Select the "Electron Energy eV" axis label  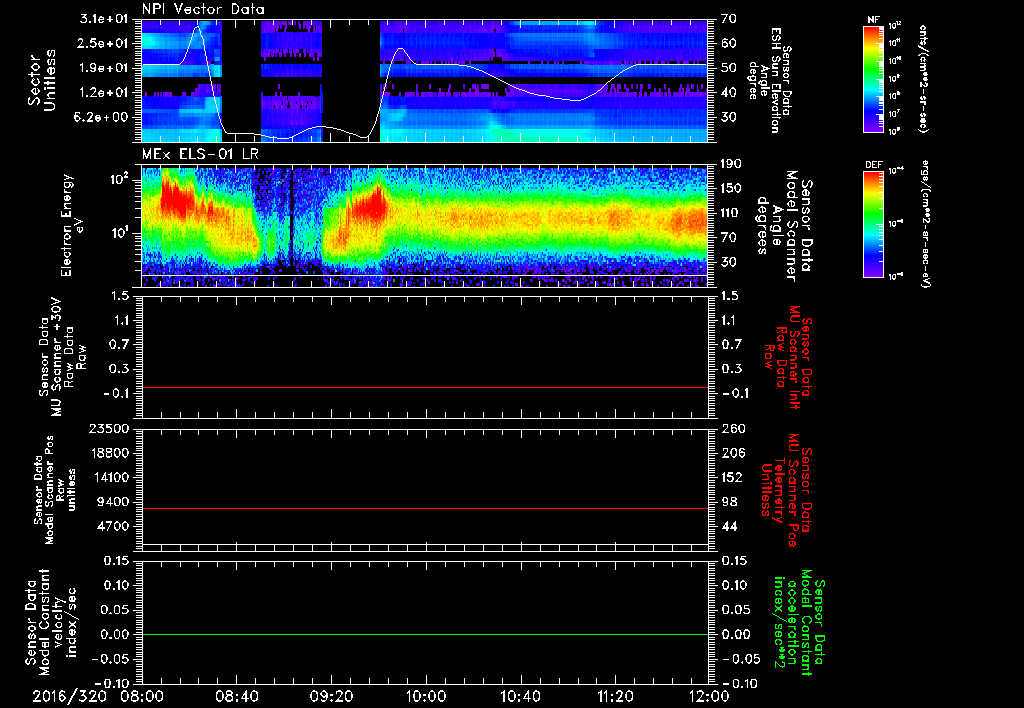(x=73, y=225)
